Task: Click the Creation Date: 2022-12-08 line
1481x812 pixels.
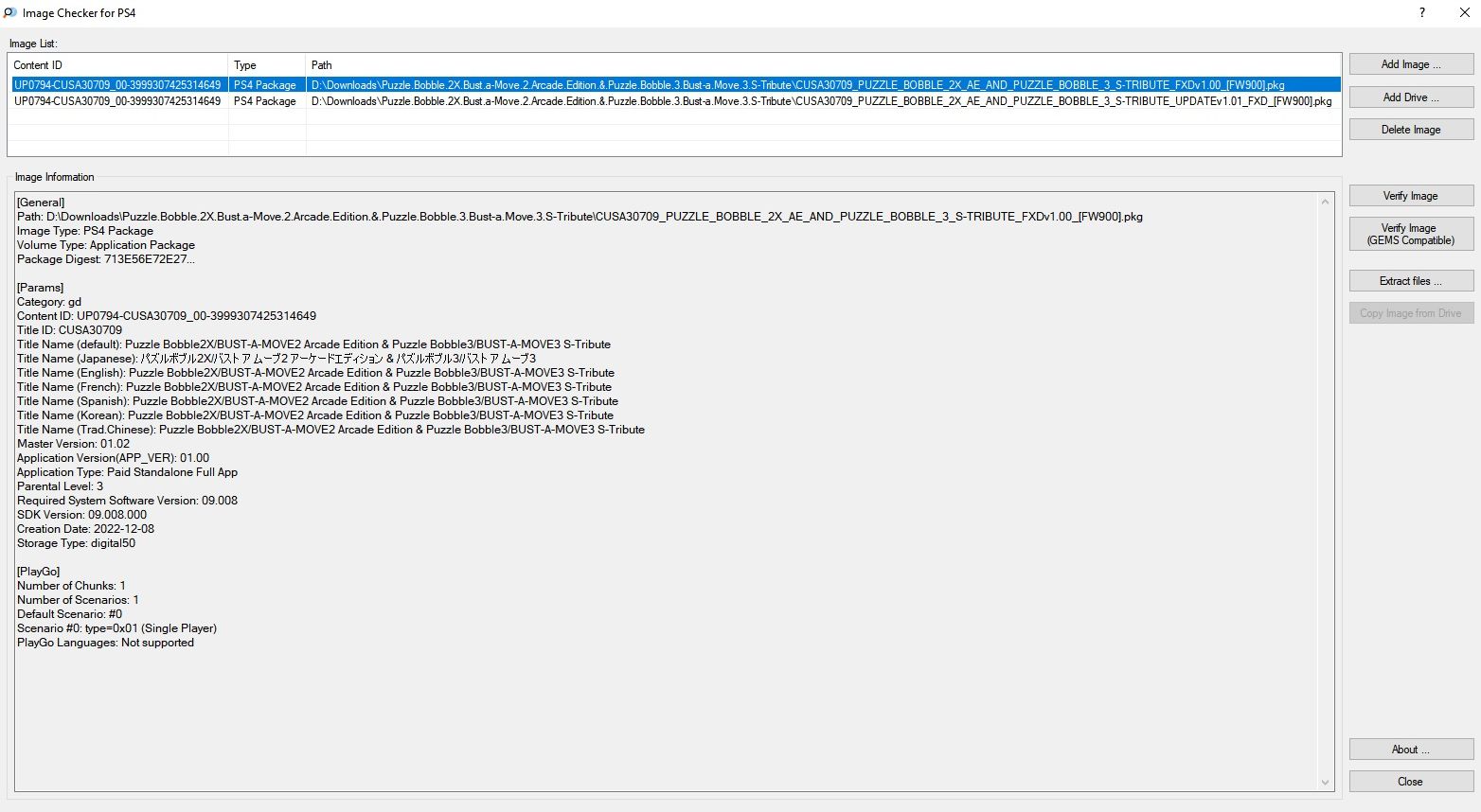Action: point(85,529)
